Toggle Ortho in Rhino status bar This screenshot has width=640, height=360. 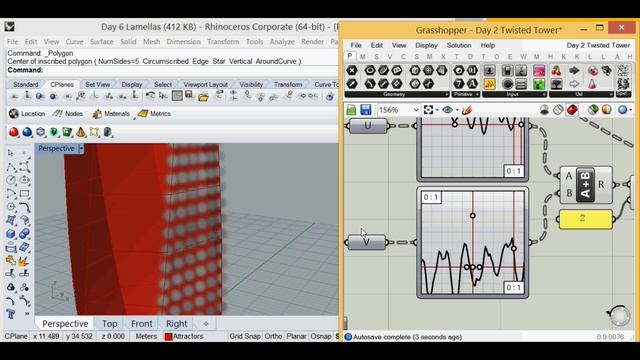click(273, 336)
